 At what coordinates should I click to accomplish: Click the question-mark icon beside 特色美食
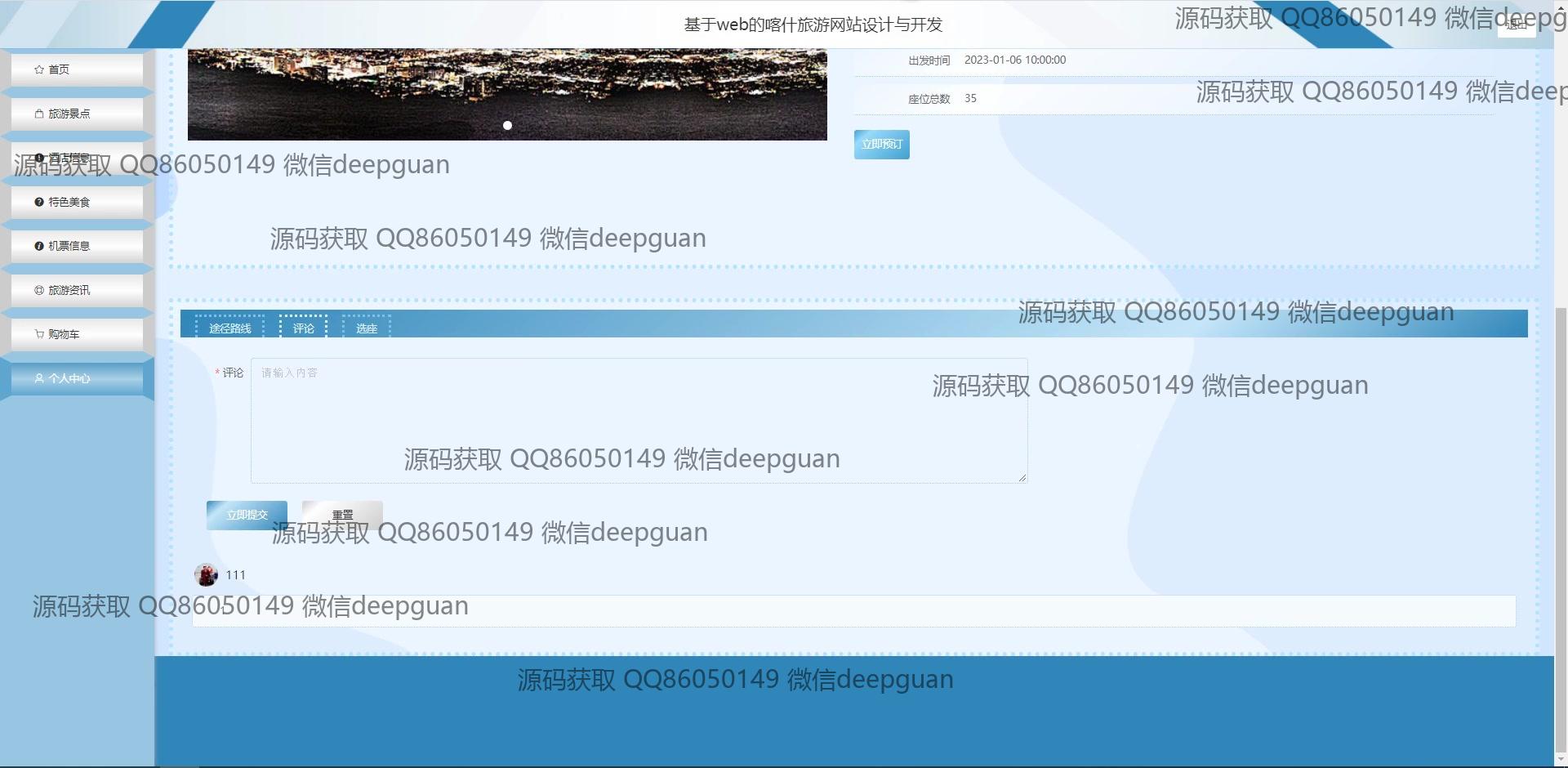click(x=38, y=202)
